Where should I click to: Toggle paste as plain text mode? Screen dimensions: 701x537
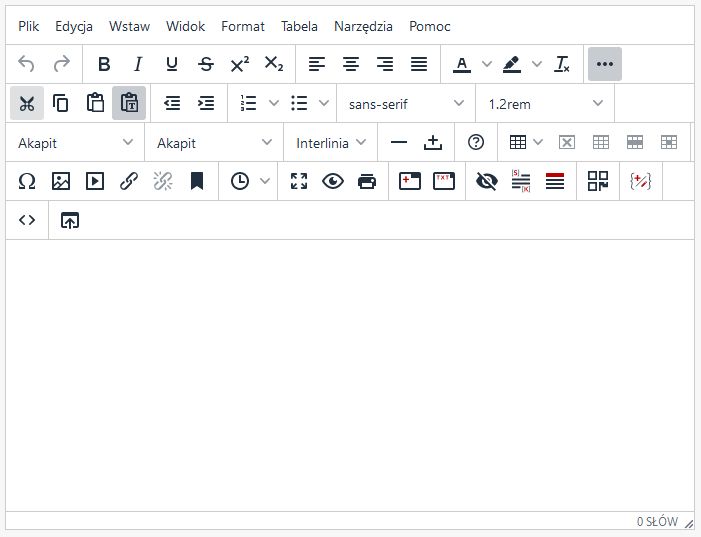[x=129, y=103]
